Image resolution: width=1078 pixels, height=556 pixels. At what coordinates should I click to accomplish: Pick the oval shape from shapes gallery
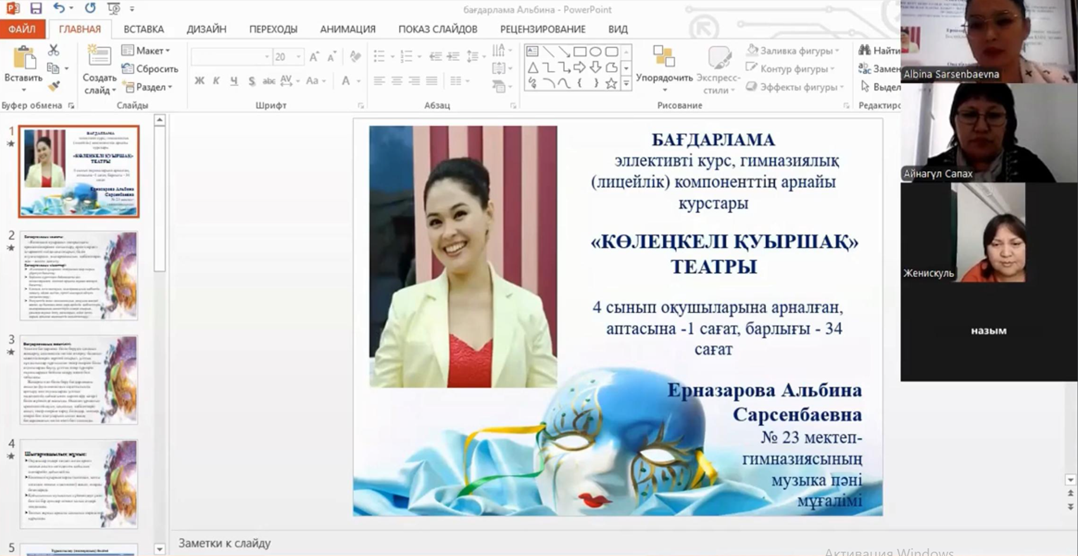coord(595,52)
